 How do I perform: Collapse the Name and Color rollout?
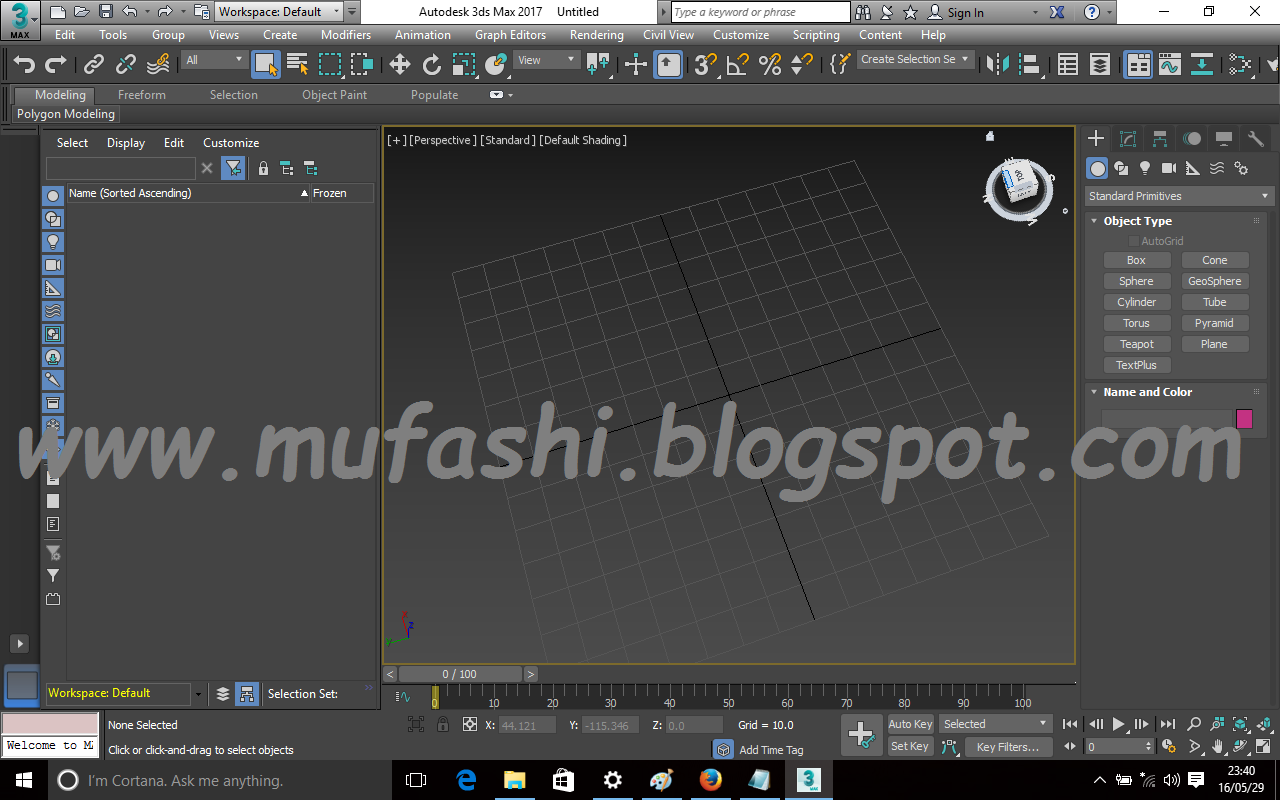[1147, 392]
